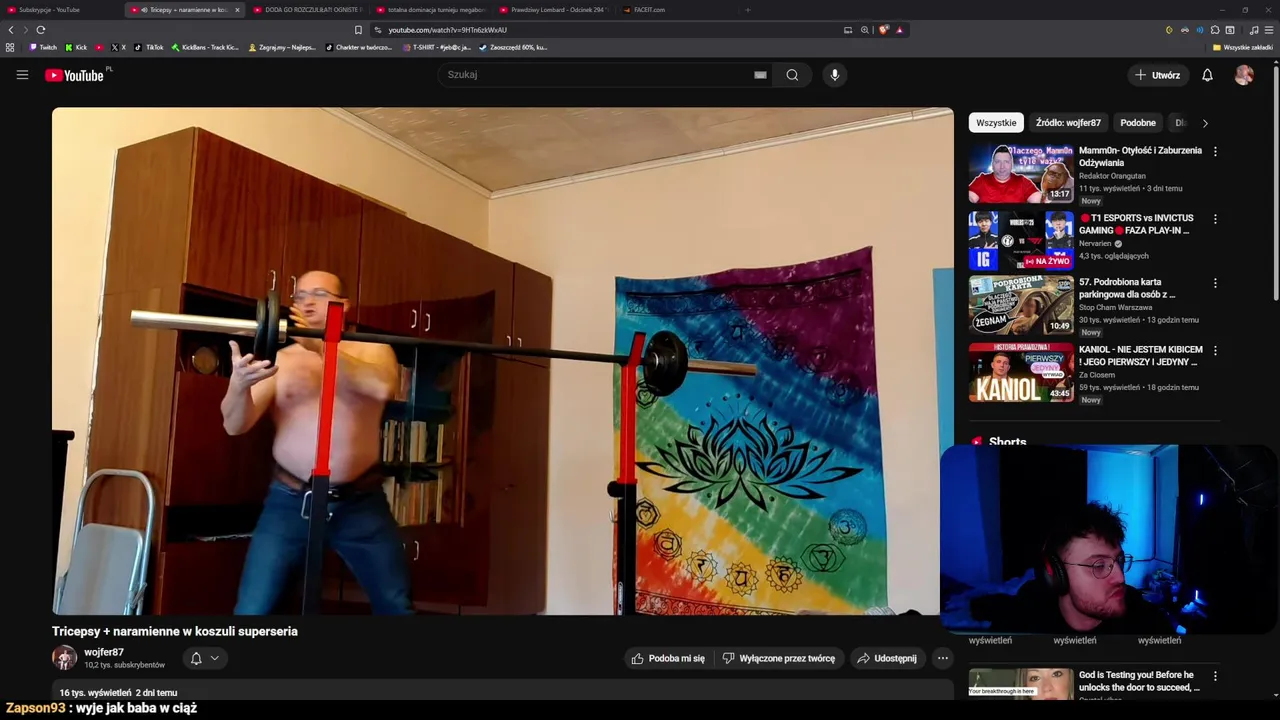Open the Brave Shields lion icon
Viewport: 1280px width, 720px height.
coord(883,30)
